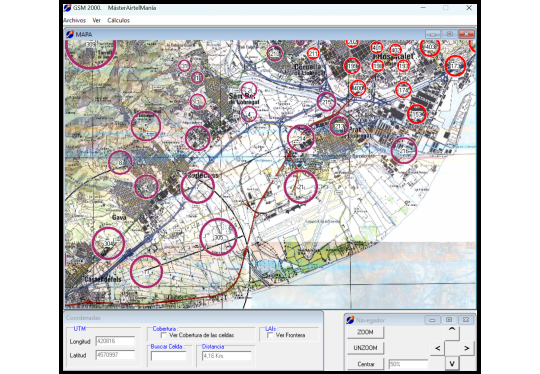This screenshot has width=540, height=374.
Task: Select cell marker 5 on the map
Action: click(146, 126)
